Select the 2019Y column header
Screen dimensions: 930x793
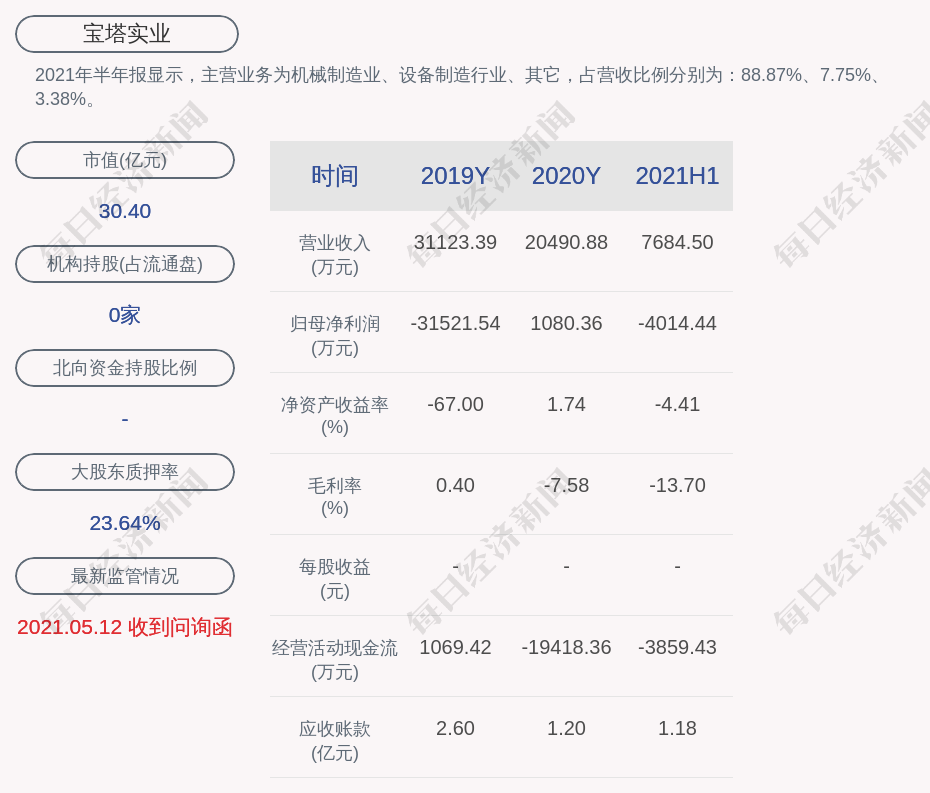pos(455,176)
